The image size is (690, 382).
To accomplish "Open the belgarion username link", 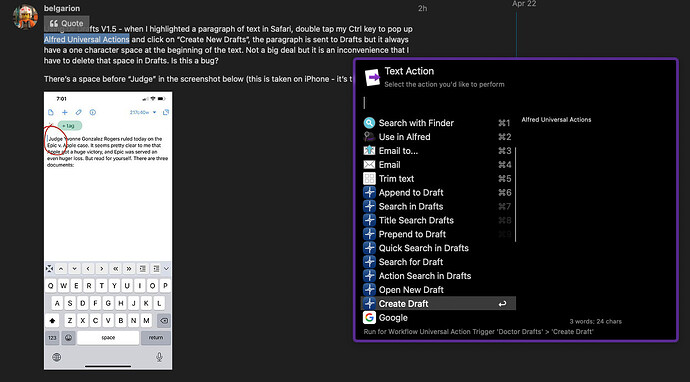I will (x=62, y=8).
